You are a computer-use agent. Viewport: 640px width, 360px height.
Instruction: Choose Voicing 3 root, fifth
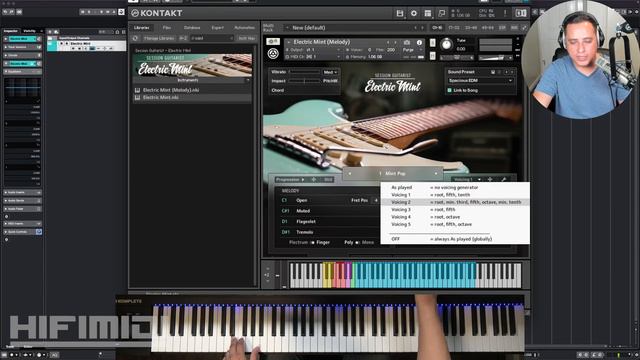[x=455, y=210]
